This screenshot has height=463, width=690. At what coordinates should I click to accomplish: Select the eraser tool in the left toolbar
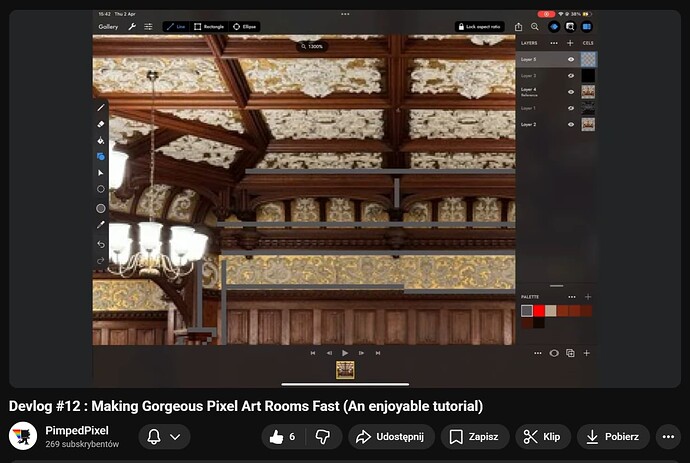pos(101,124)
